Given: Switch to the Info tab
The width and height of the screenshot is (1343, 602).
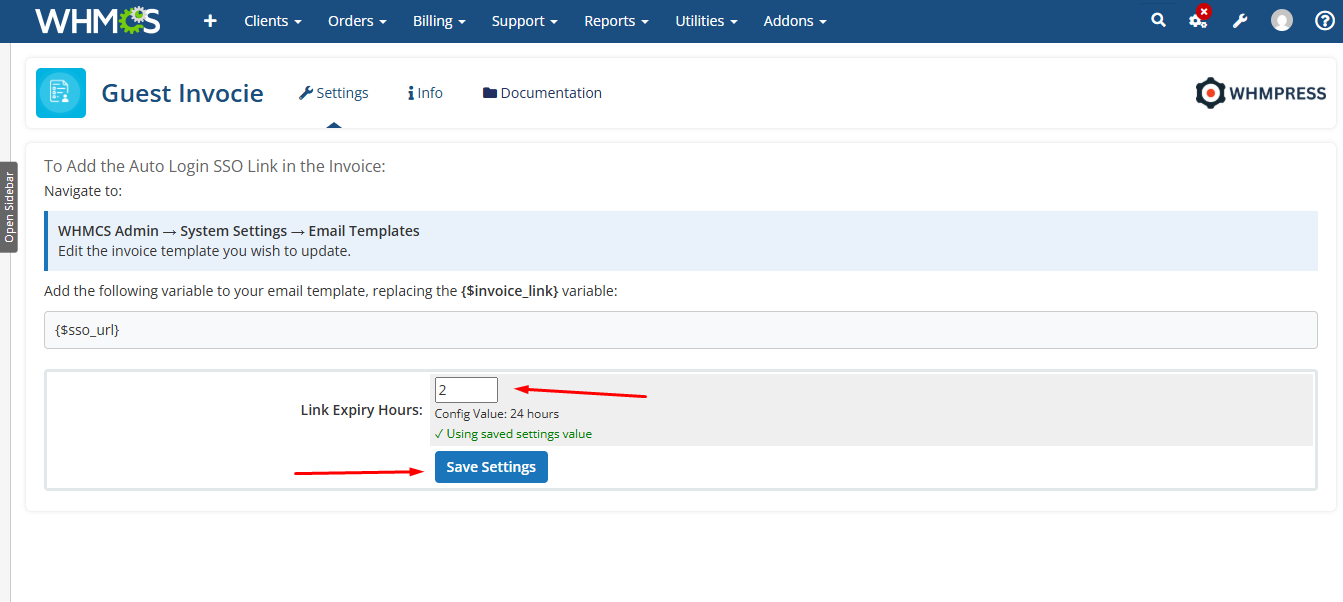Looking at the screenshot, I should pyautogui.click(x=425, y=93).
